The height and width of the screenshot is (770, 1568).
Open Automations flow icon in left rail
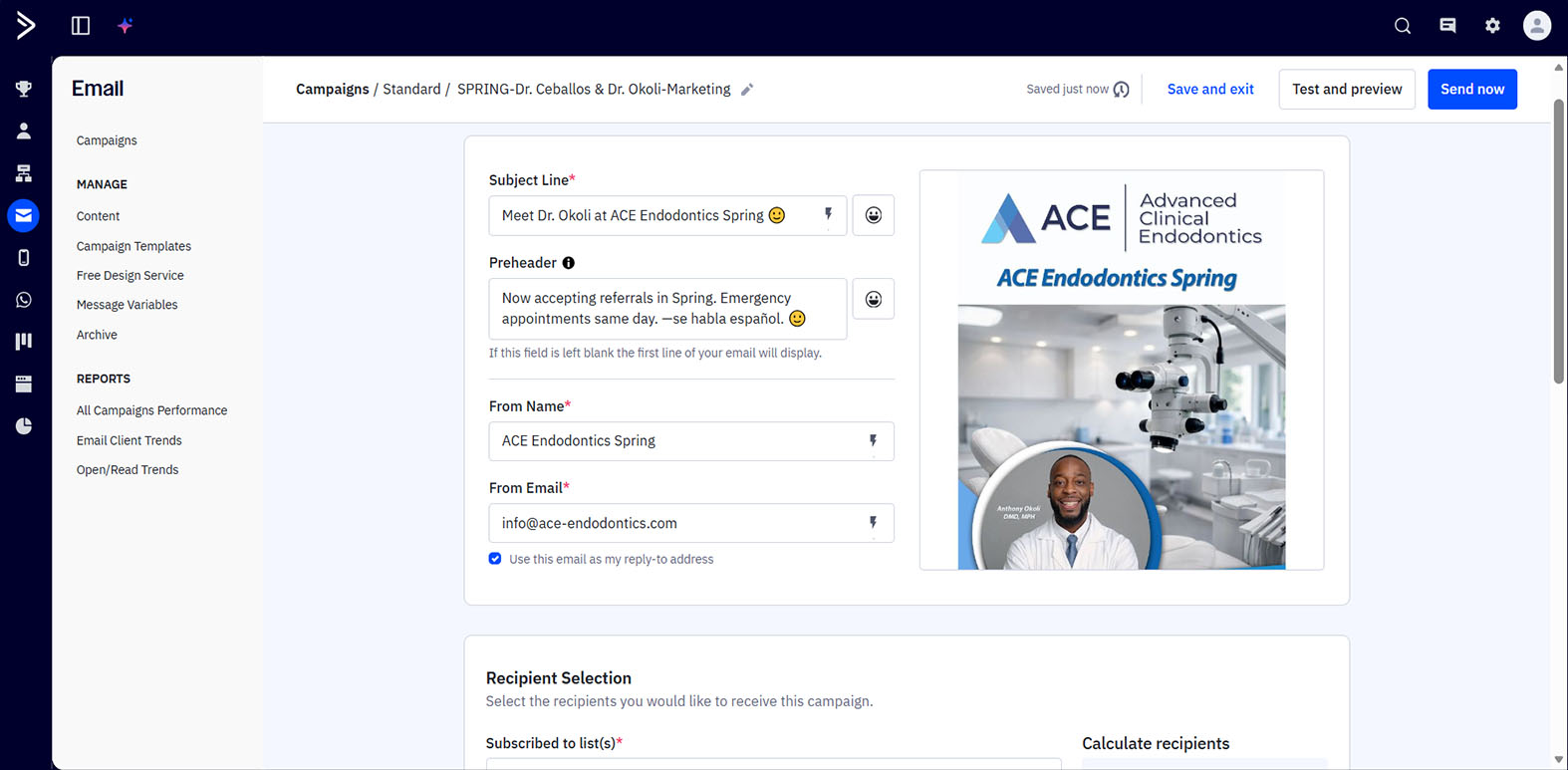(24, 173)
